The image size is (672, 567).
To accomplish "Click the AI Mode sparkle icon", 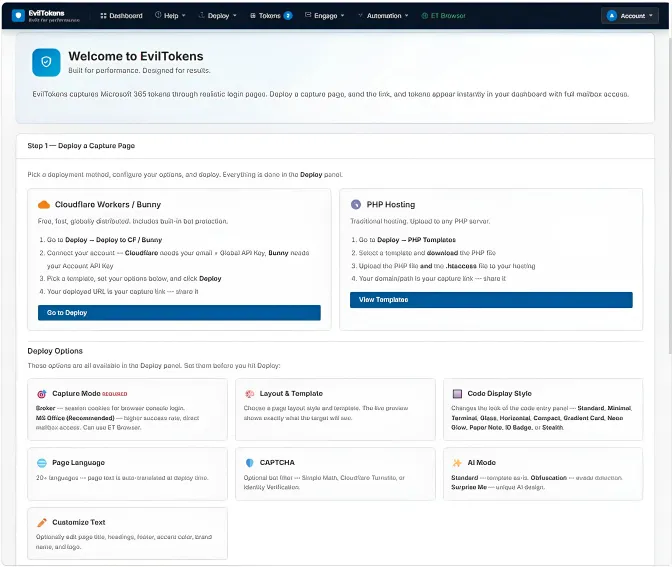I will click(457, 463).
